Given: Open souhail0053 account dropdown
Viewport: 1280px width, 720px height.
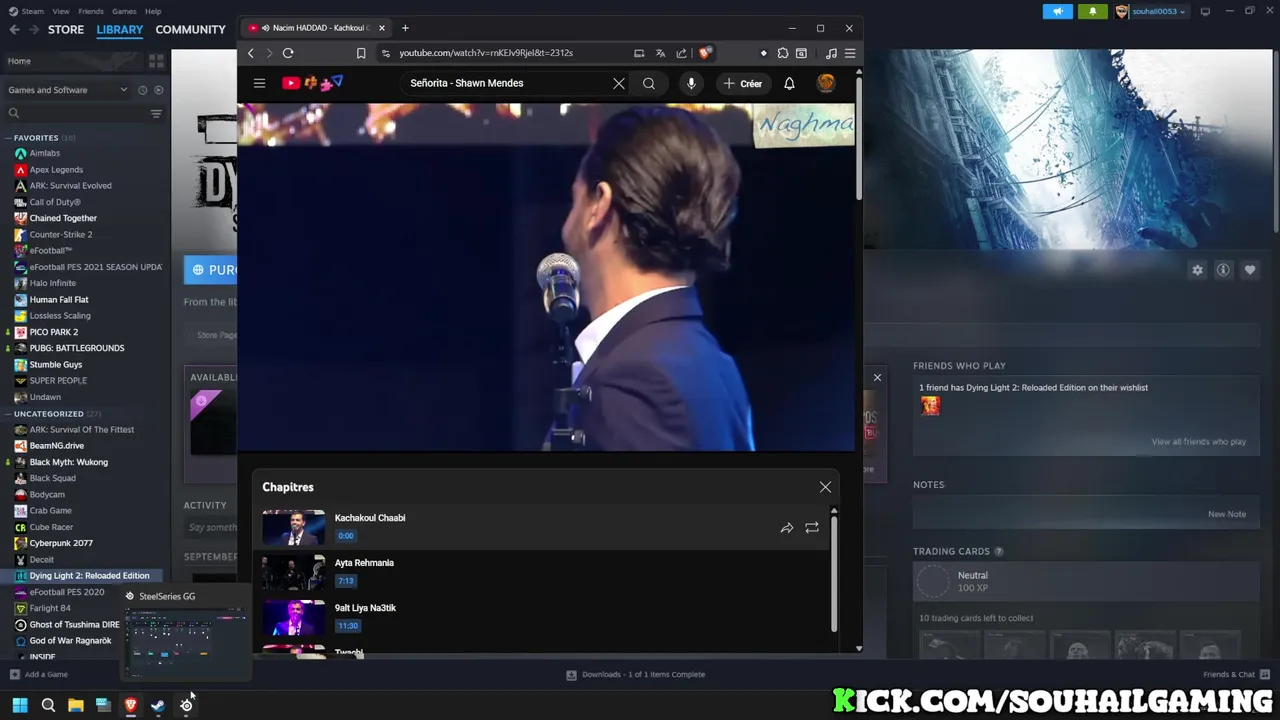Looking at the screenshot, I should click(x=1151, y=11).
